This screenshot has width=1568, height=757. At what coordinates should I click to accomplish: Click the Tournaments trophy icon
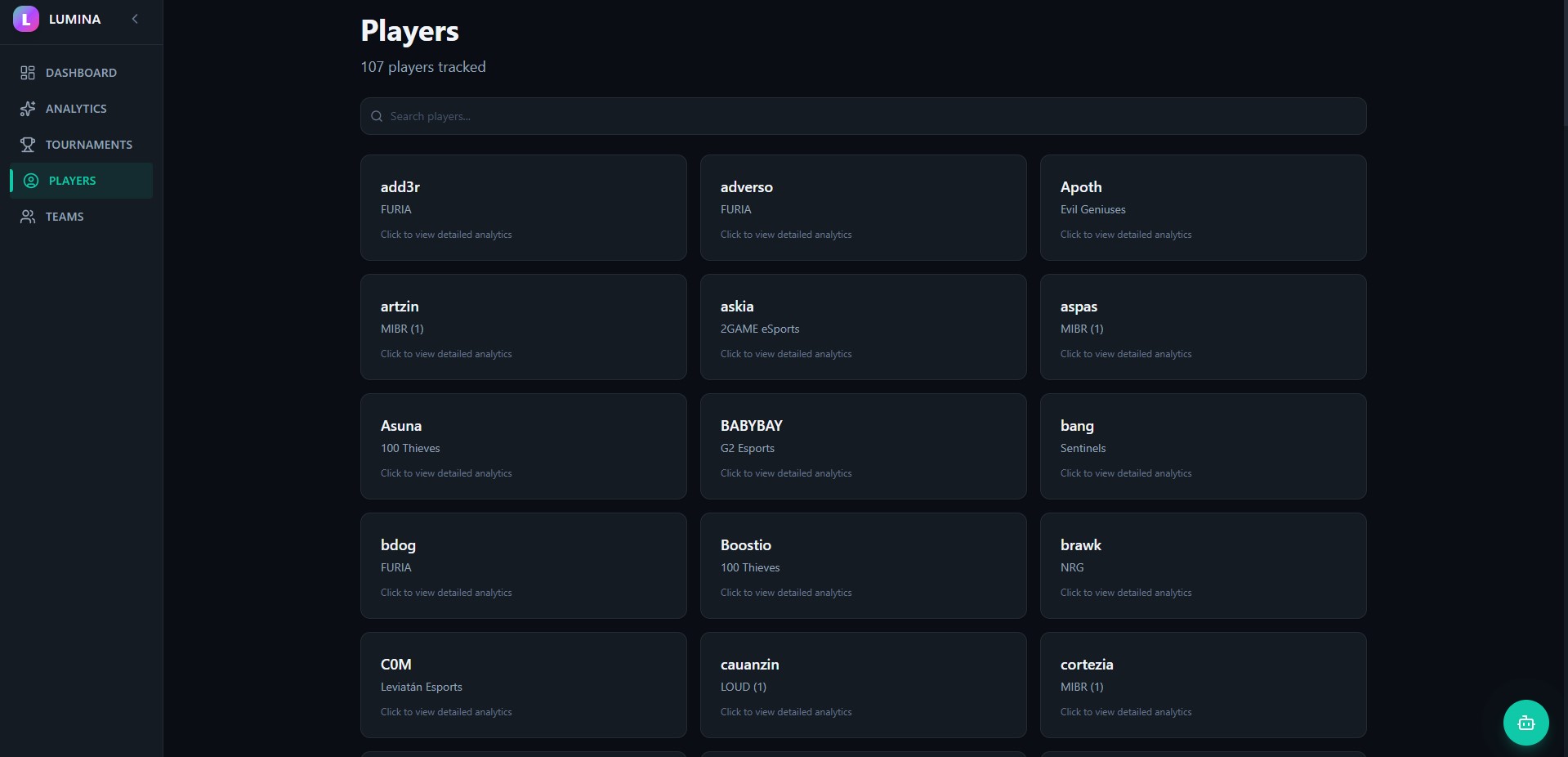[28, 145]
